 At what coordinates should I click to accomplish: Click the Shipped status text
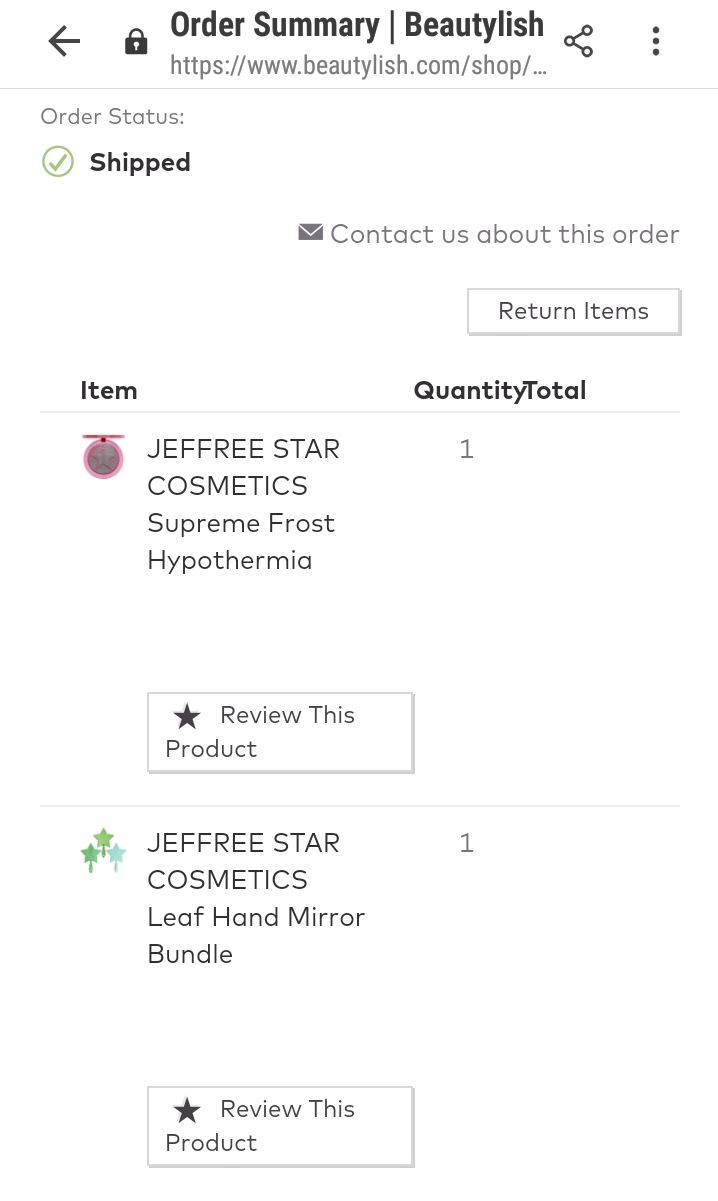click(140, 162)
